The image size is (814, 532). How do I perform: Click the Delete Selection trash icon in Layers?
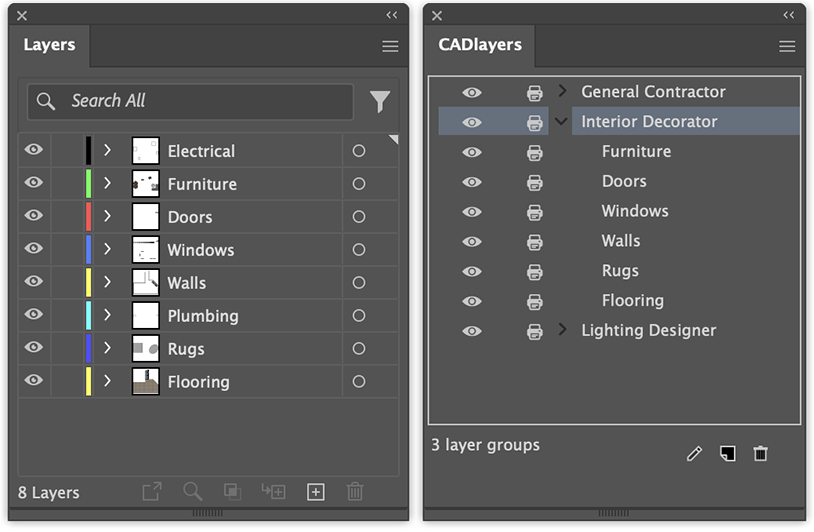[354, 491]
